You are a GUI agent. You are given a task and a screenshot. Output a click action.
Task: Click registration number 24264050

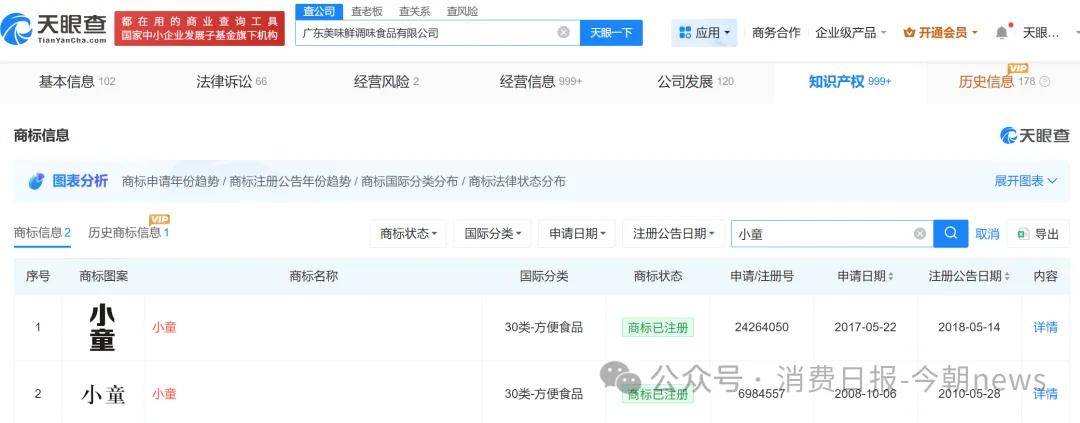point(761,327)
